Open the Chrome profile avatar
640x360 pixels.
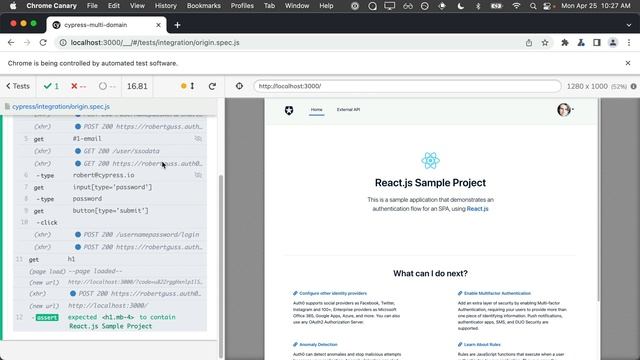point(613,42)
